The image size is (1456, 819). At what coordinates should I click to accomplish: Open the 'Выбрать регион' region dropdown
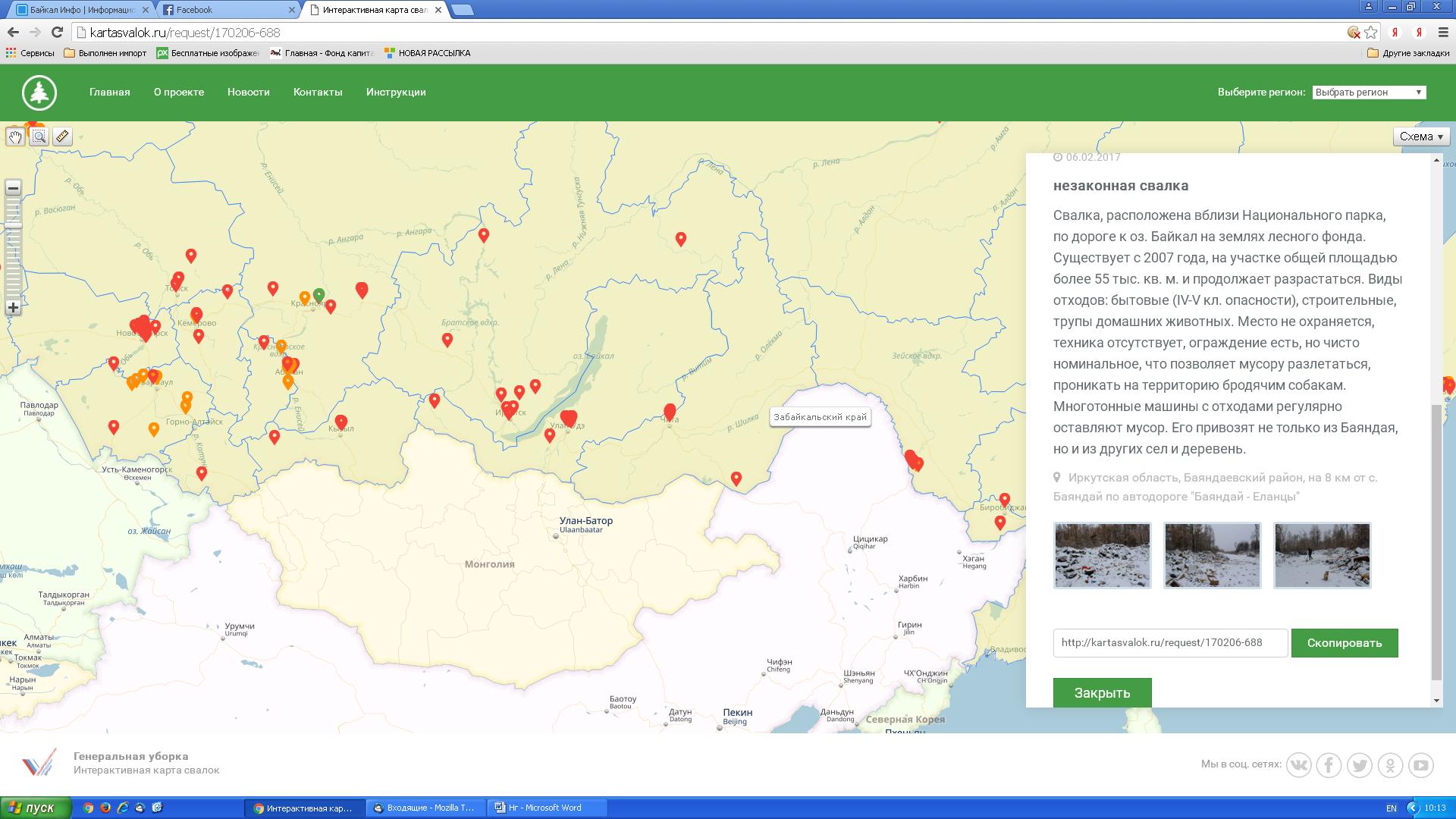(x=1369, y=93)
